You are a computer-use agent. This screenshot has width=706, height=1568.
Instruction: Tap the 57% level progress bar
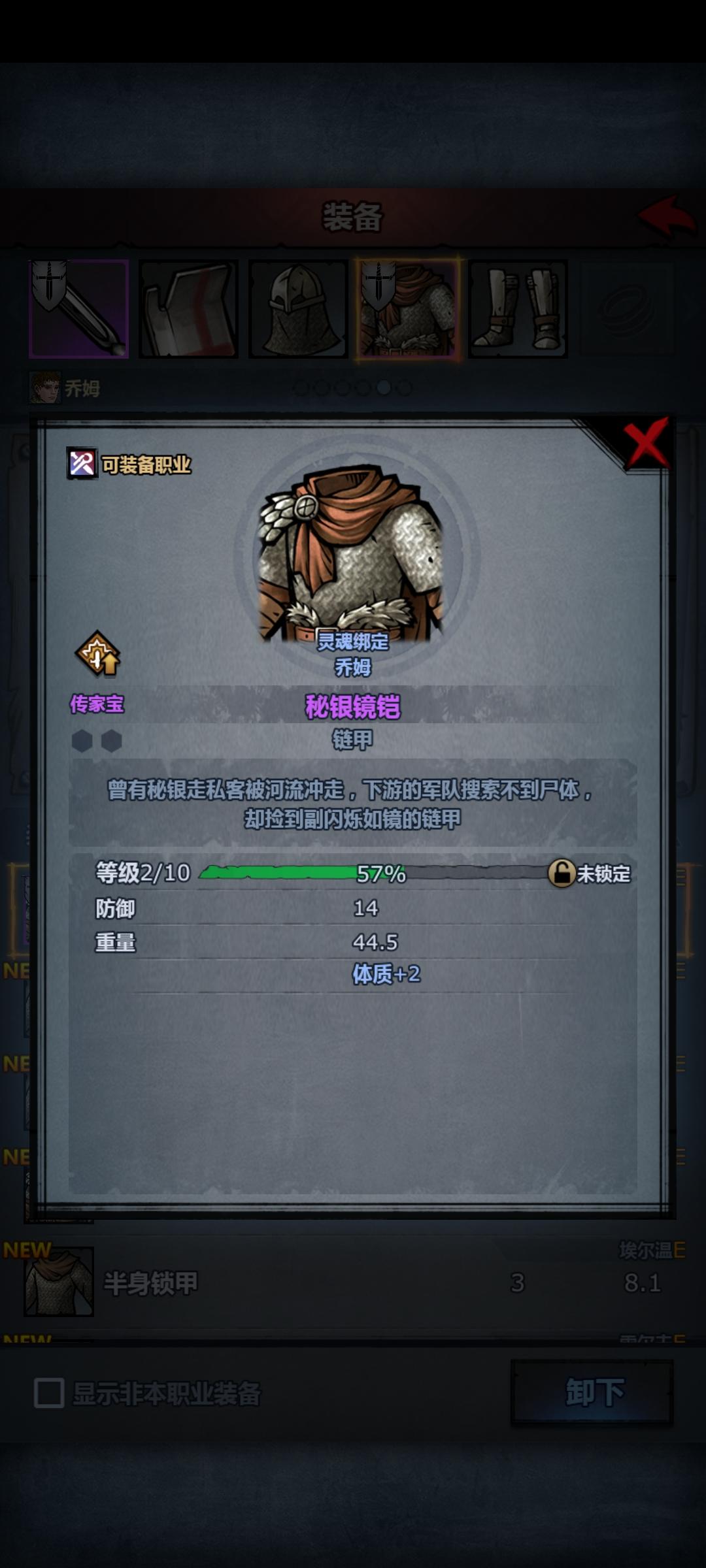(x=373, y=873)
